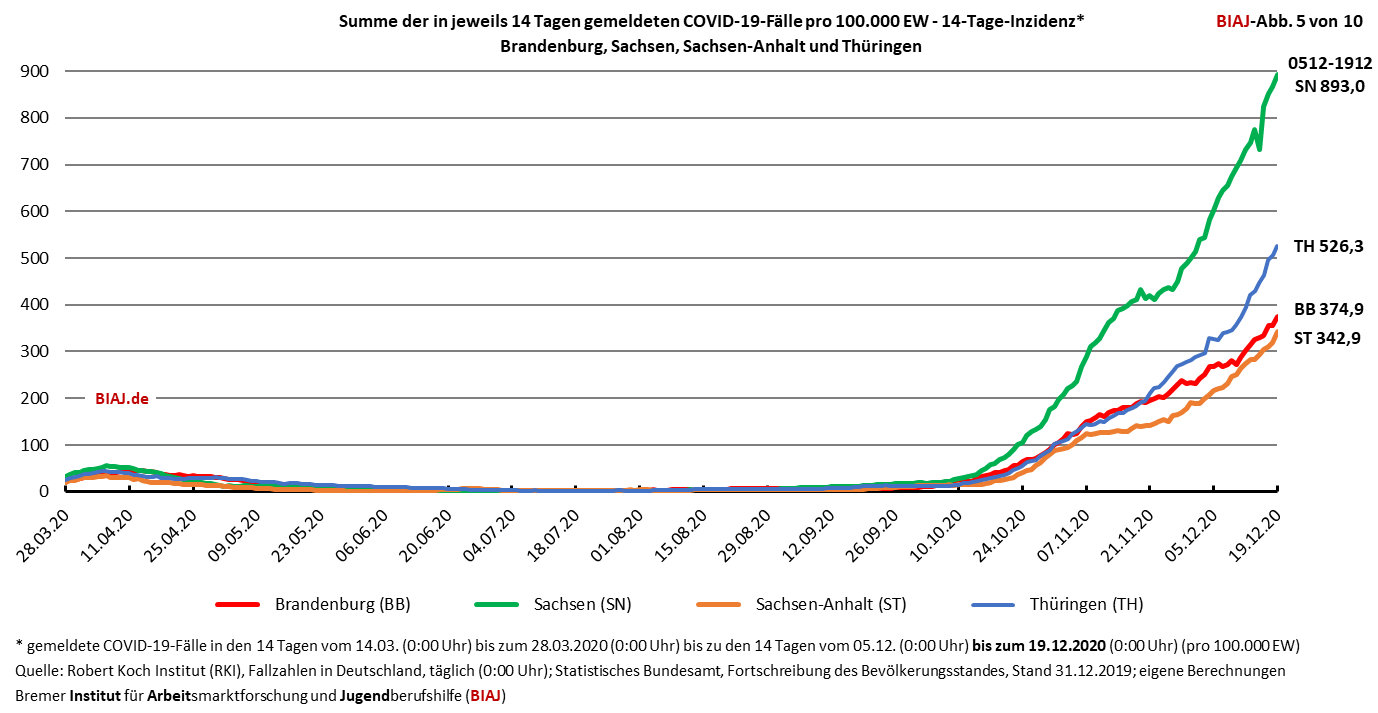Click the green Sachsen curve peak near 893
This screenshot has width=1378, height=713.
tap(1277, 75)
